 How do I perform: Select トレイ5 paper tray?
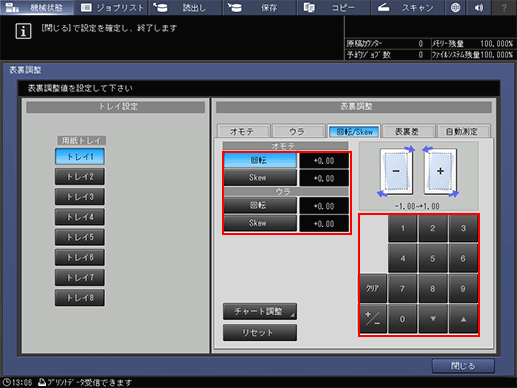[80, 237]
